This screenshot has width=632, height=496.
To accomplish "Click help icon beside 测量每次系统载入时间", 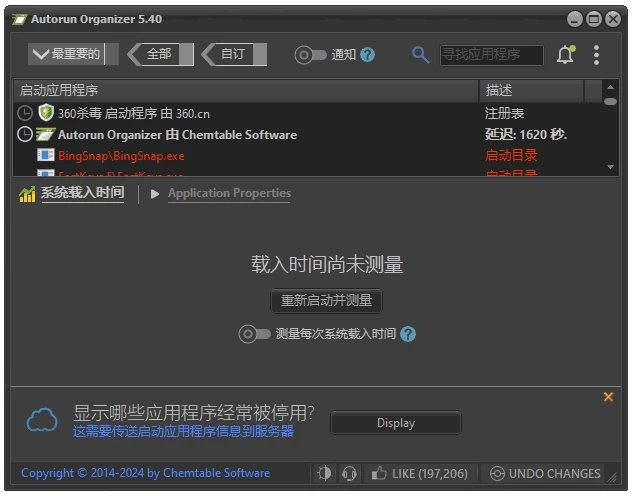I will pyautogui.click(x=408, y=334).
